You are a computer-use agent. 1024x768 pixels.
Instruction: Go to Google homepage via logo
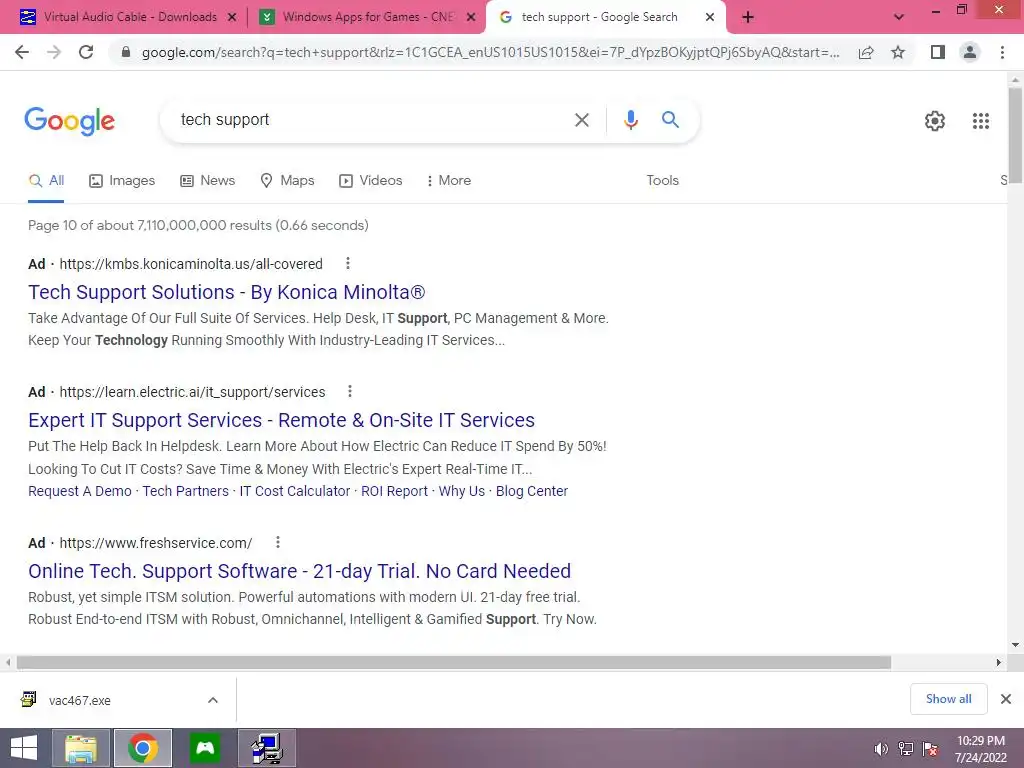coord(69,121)
